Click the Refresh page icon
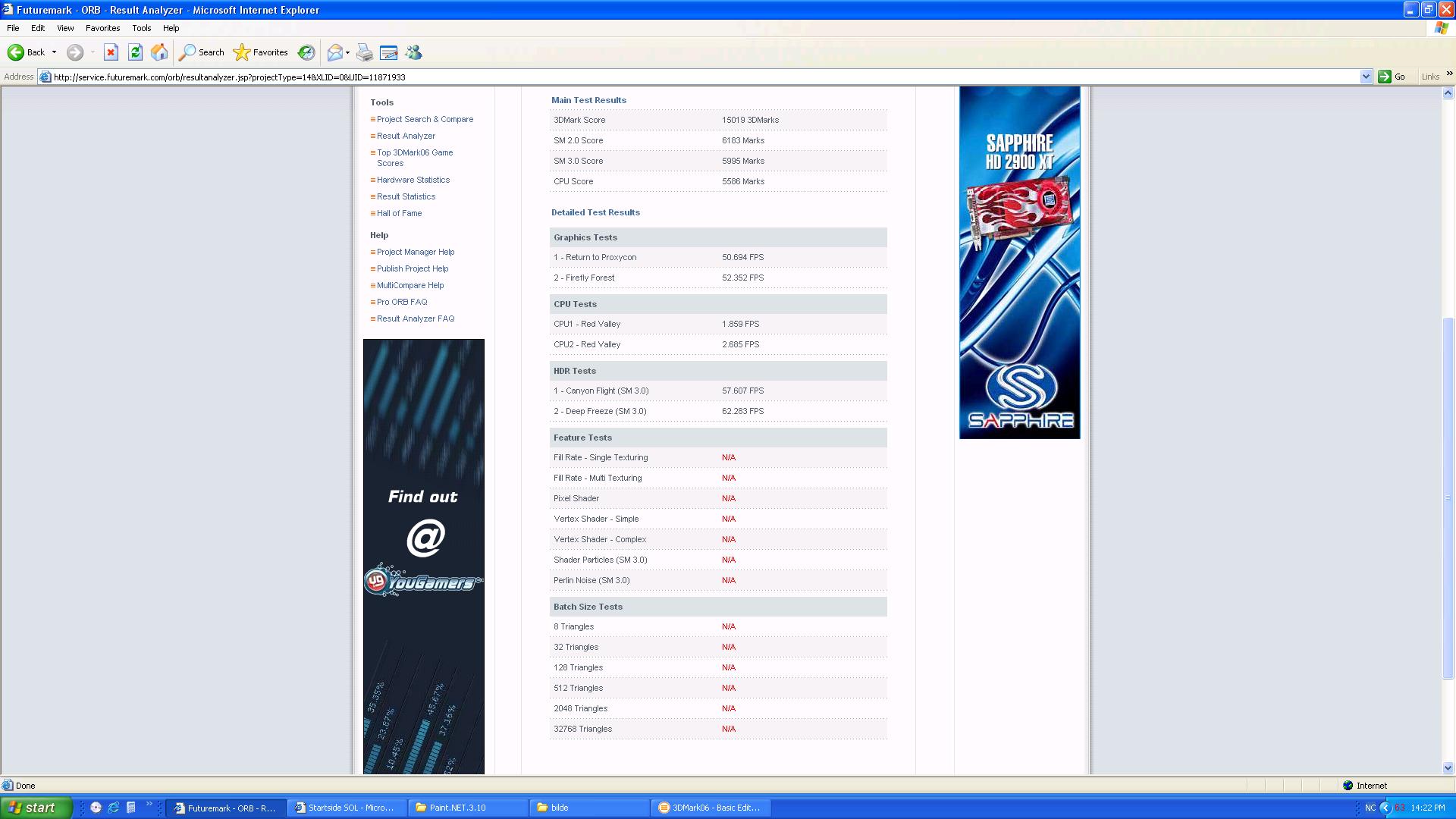The width and height of the screenshot is (1456, 819). tap(135, 52)
